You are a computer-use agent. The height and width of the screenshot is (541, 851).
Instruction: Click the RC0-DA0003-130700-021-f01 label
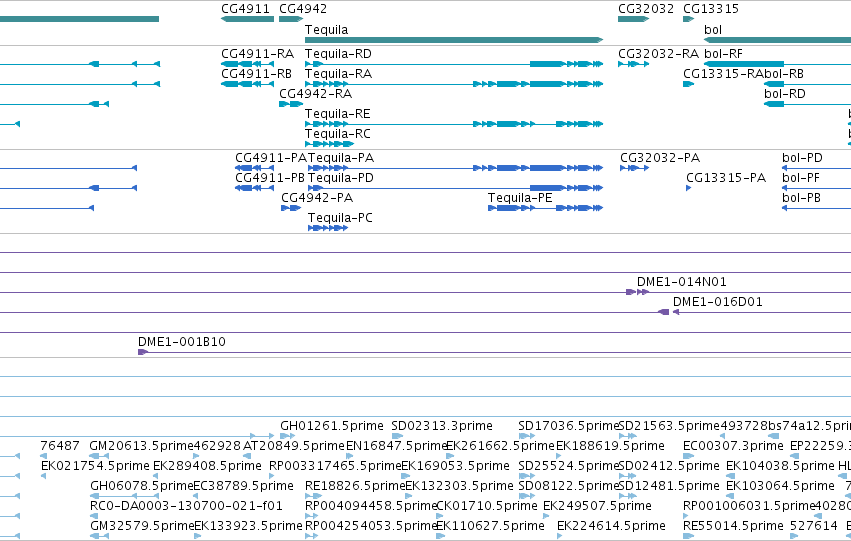click(x=186, y=506)
